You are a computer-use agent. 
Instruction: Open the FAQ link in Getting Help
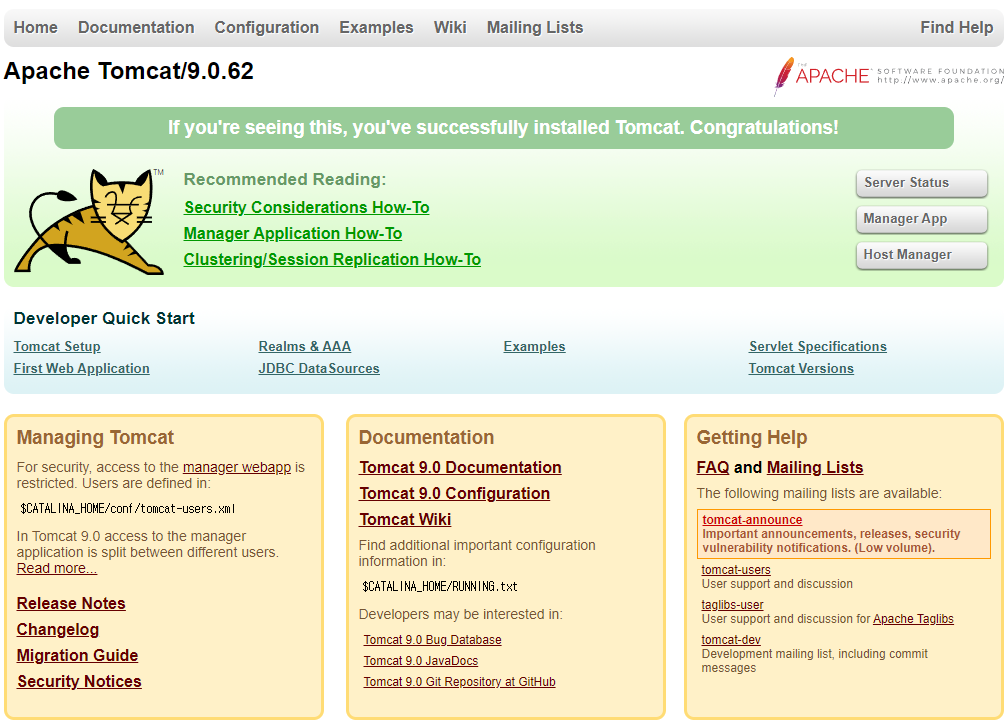click(x=713, y=467)
